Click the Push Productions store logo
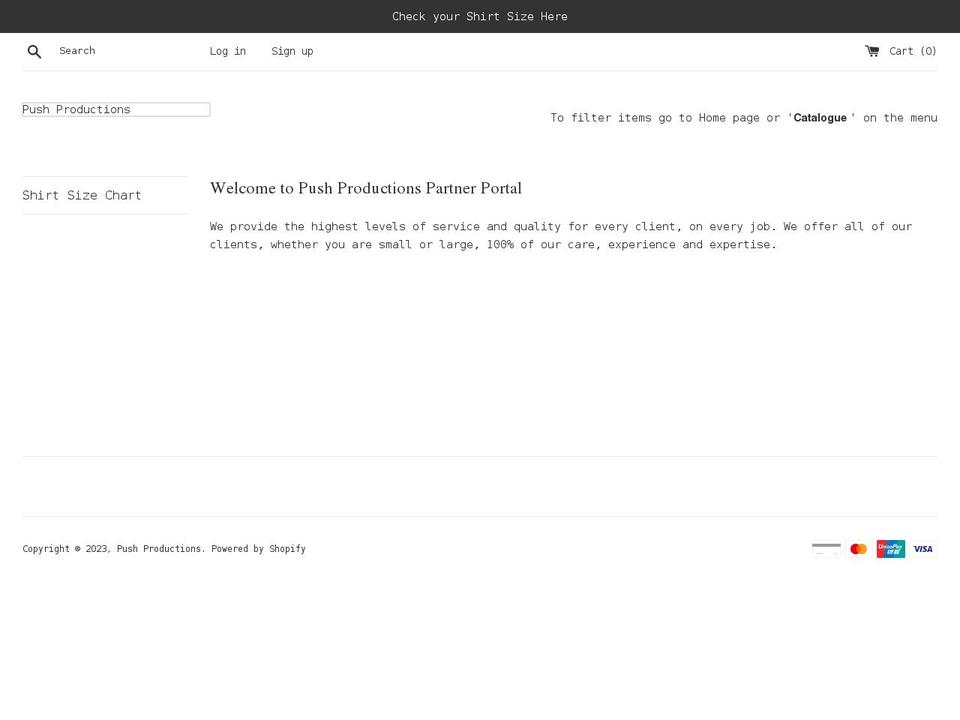The image size is (960, 720). (116, 110)
